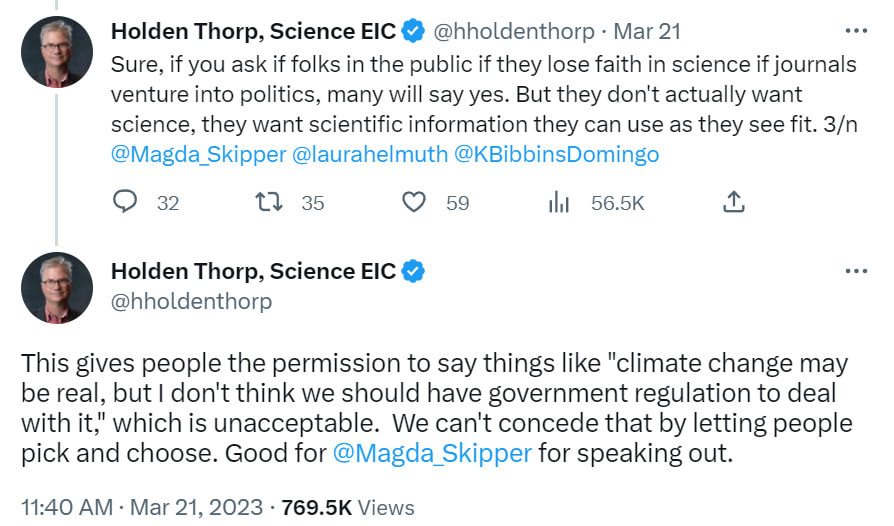
Task: Click the retweet icon showing 35
Action: (270, 203)
